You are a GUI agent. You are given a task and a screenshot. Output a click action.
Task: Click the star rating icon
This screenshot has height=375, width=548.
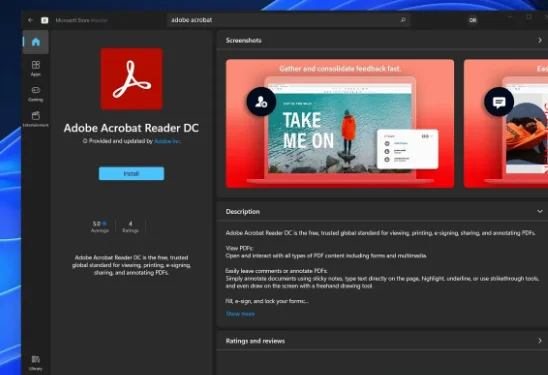click(x=104, y=224)
